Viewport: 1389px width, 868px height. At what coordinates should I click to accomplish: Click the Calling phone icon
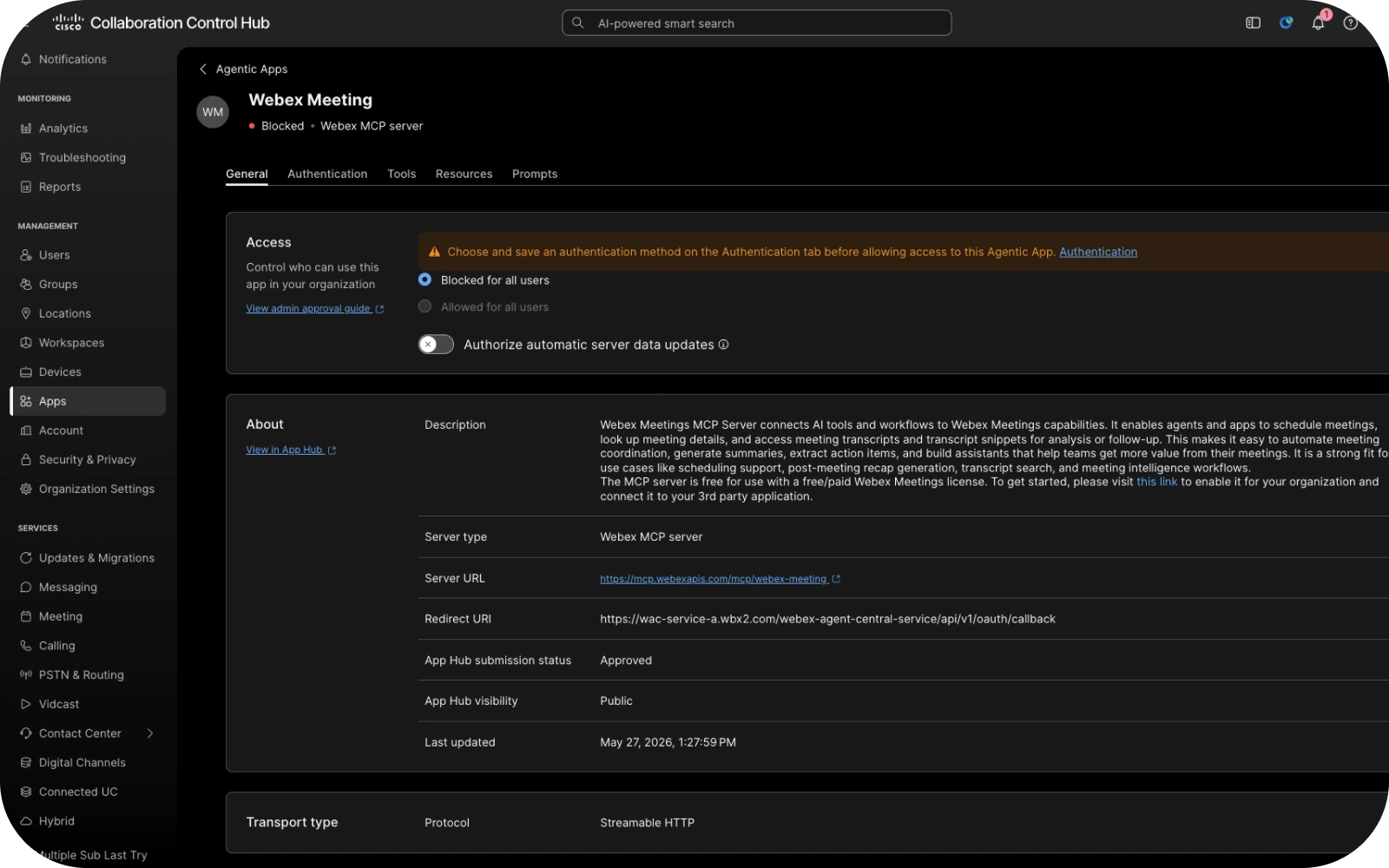26,646
